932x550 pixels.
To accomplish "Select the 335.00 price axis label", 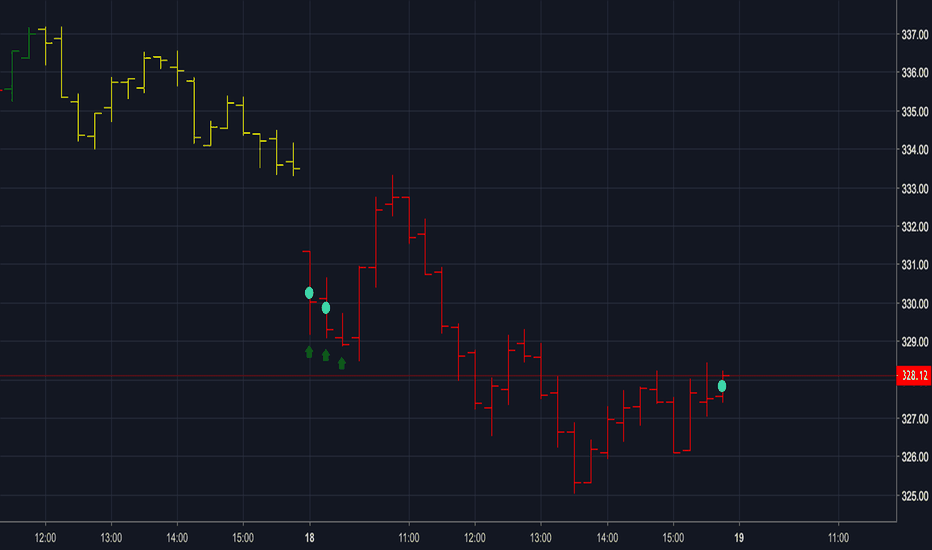I will (x=915, y=112).
